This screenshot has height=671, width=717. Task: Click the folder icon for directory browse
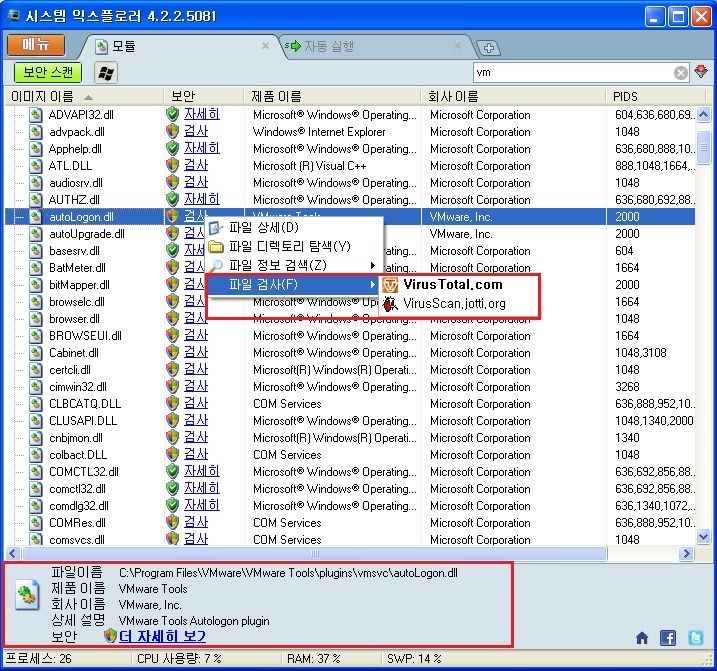point(216,247)
